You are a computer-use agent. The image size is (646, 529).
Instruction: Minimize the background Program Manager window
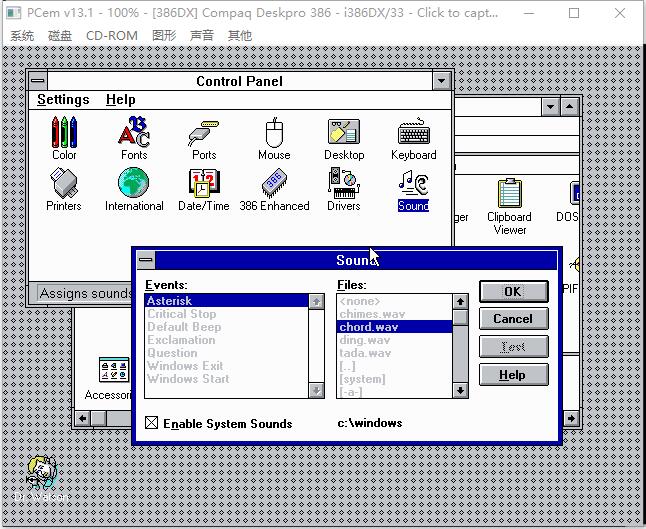point(550,107)
